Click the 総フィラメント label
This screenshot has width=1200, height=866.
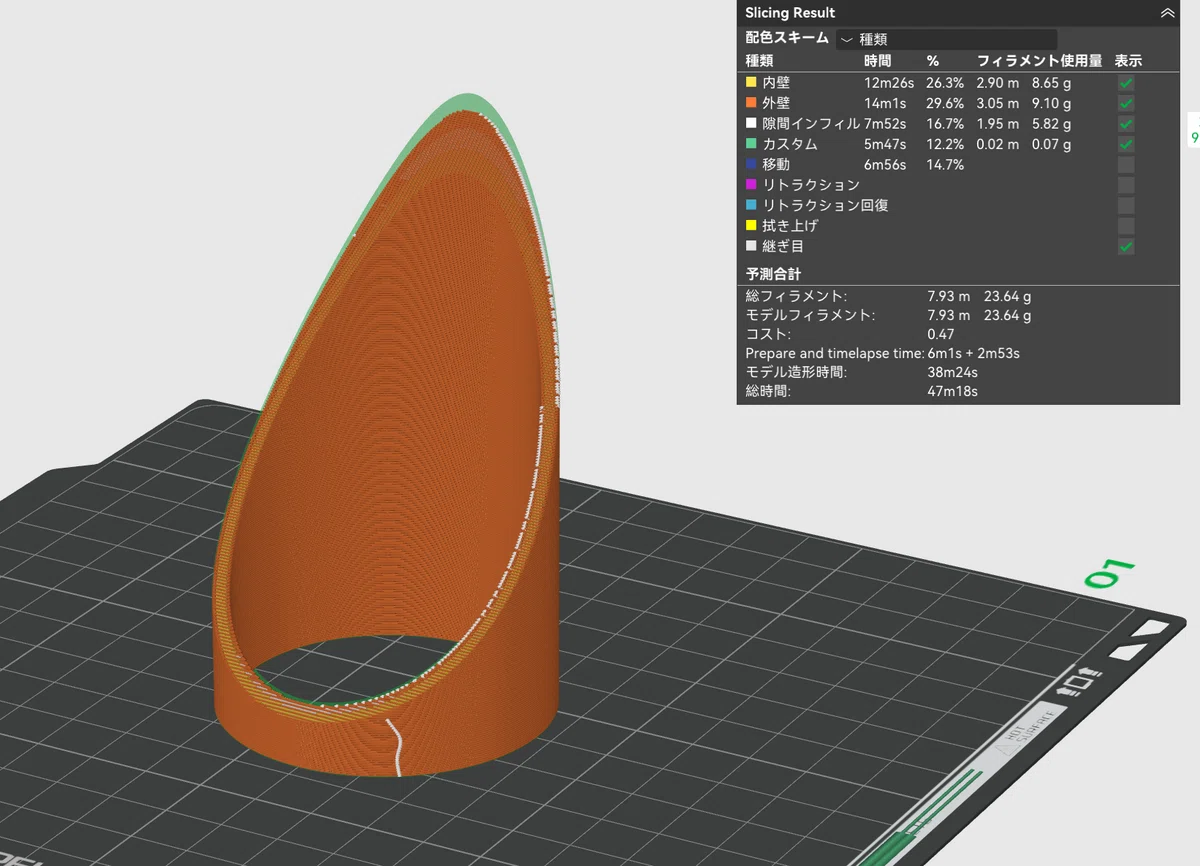pyautogui.click(x=796, y=296)
